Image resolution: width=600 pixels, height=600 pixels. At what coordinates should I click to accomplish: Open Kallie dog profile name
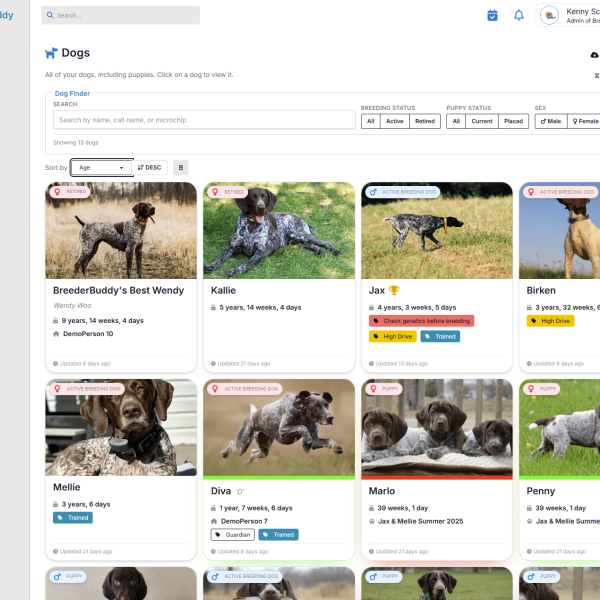(223, 290)
